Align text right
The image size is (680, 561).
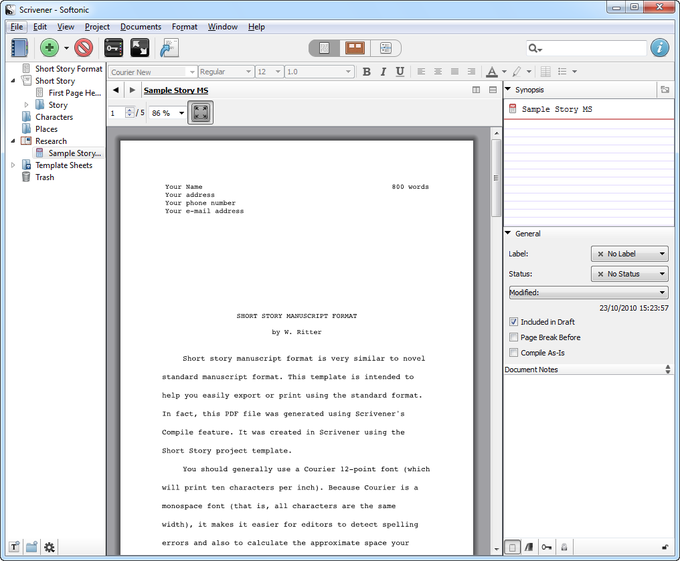click(x=471, y=72)
